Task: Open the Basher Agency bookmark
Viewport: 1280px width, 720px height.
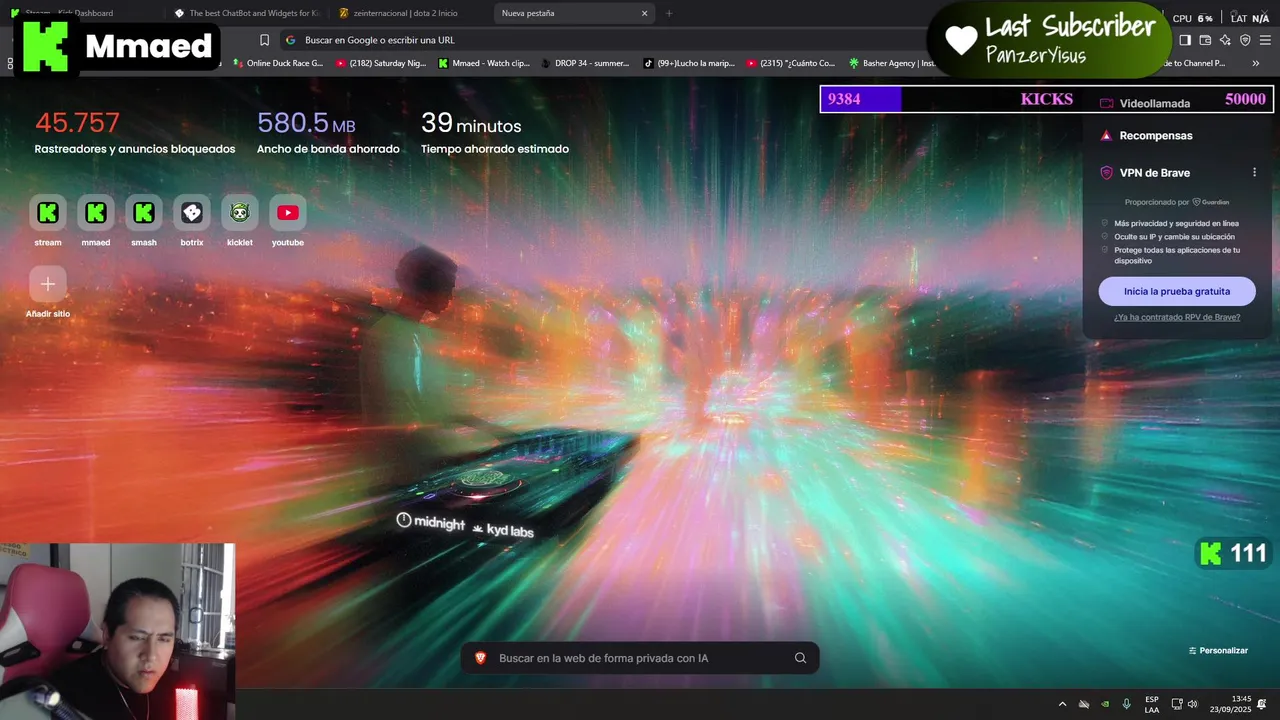Action: click(x=892, y=63)
